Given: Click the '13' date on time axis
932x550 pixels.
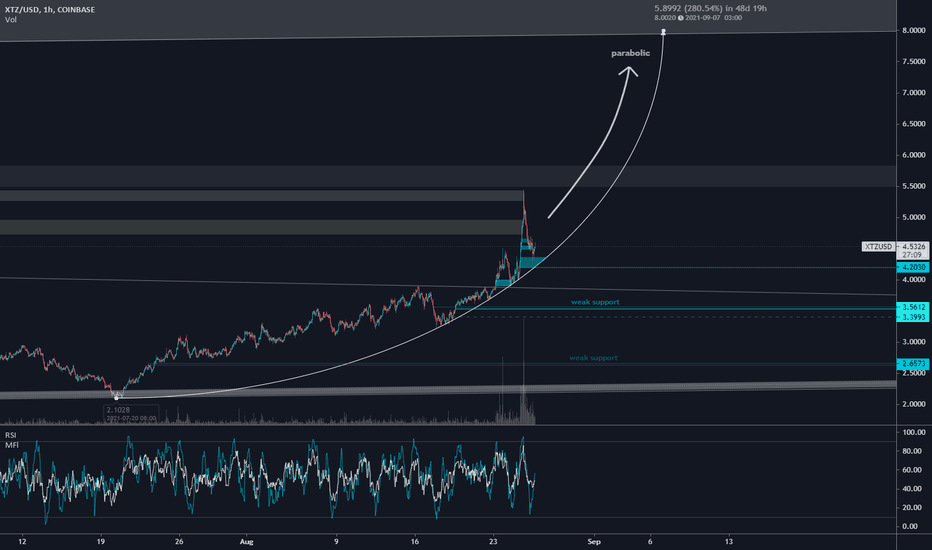Looking at the screenshot, I should coord(729,542).
